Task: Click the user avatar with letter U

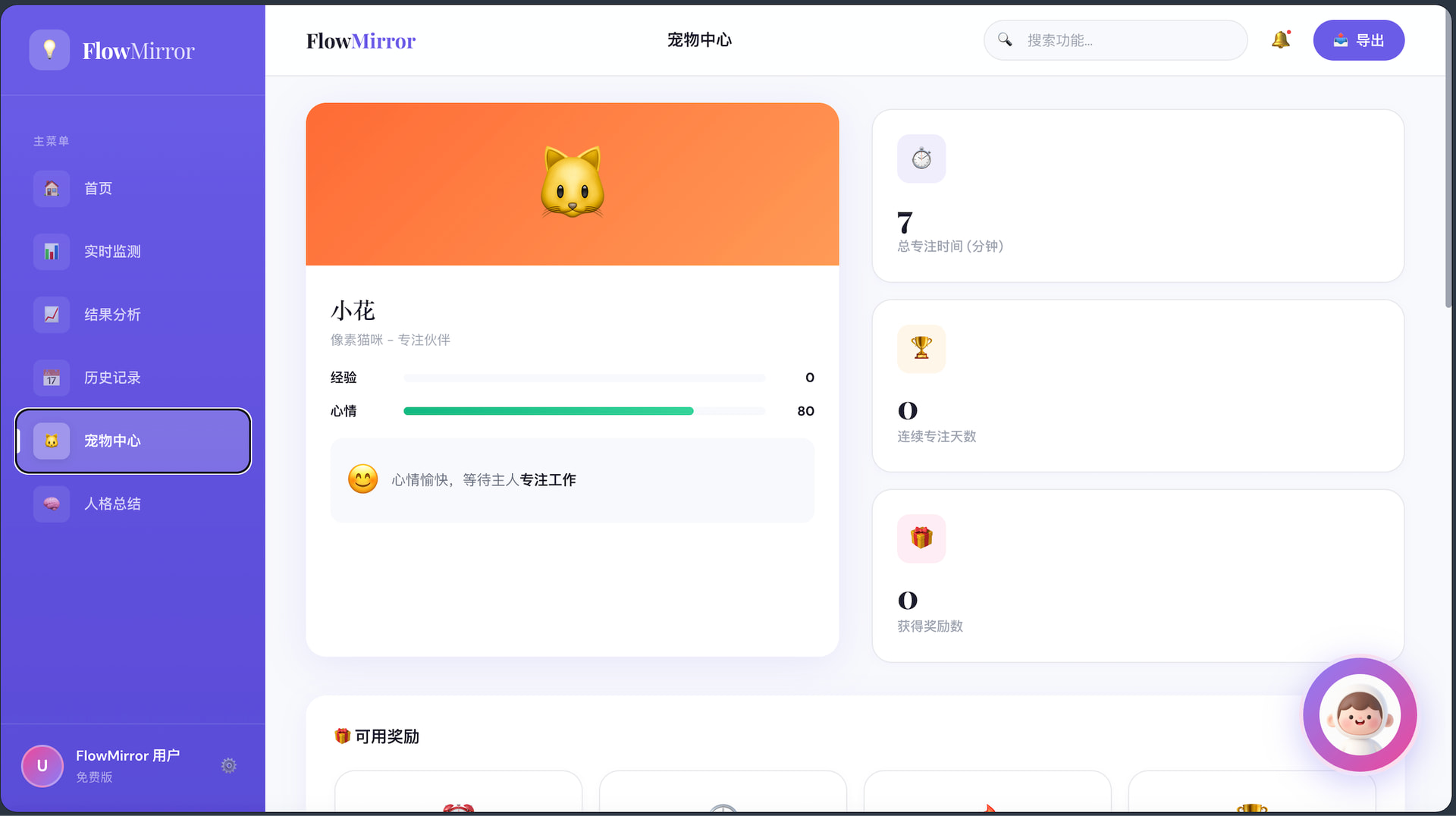Action: 42,765
